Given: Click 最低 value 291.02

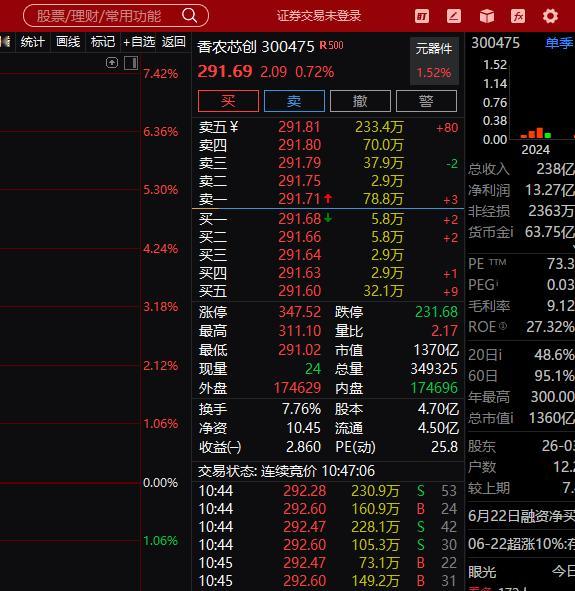Looking at the screenshot, I should (x=300, y=350).
